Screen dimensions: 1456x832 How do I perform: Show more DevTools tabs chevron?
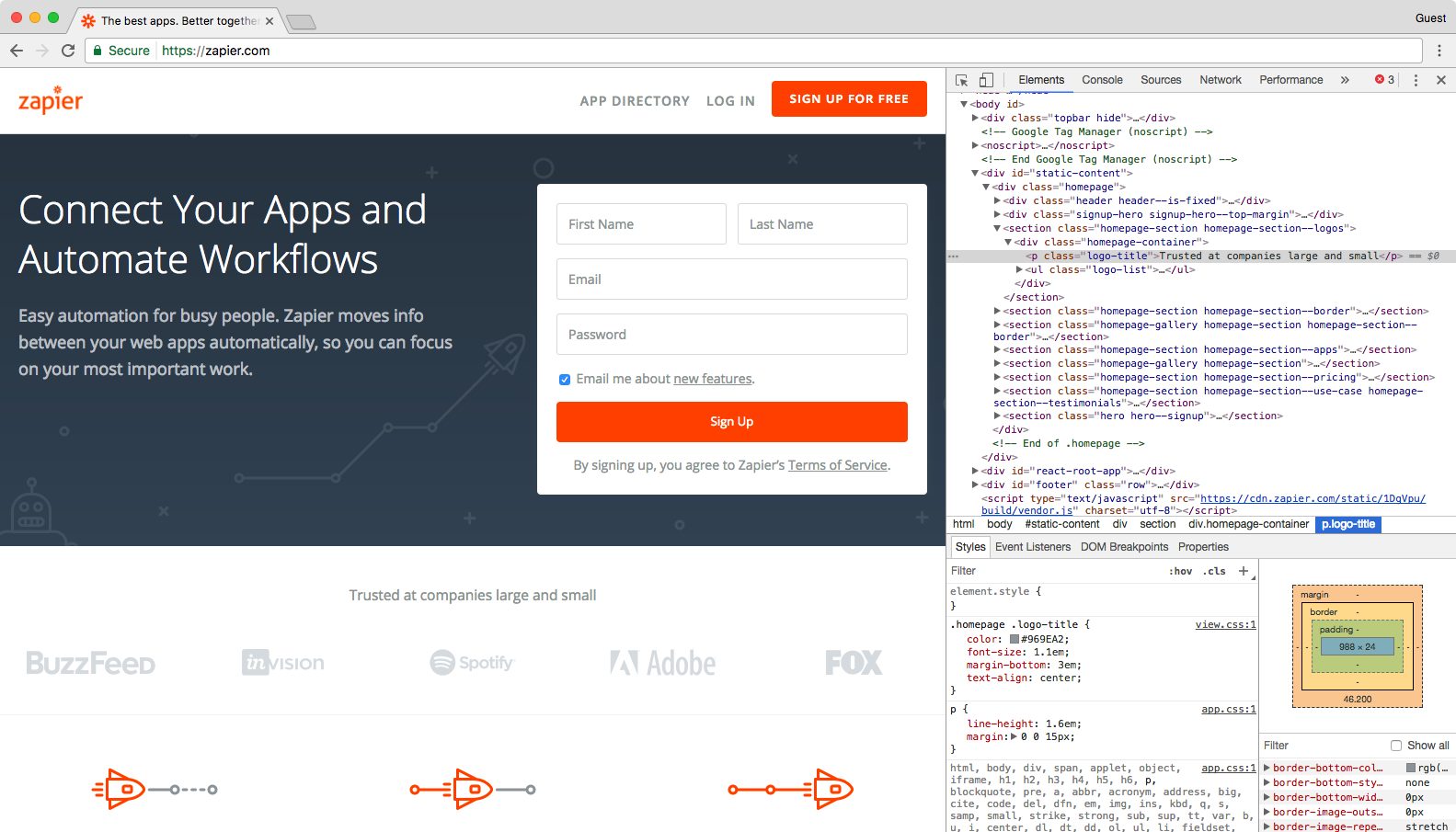pos(1345,80)
